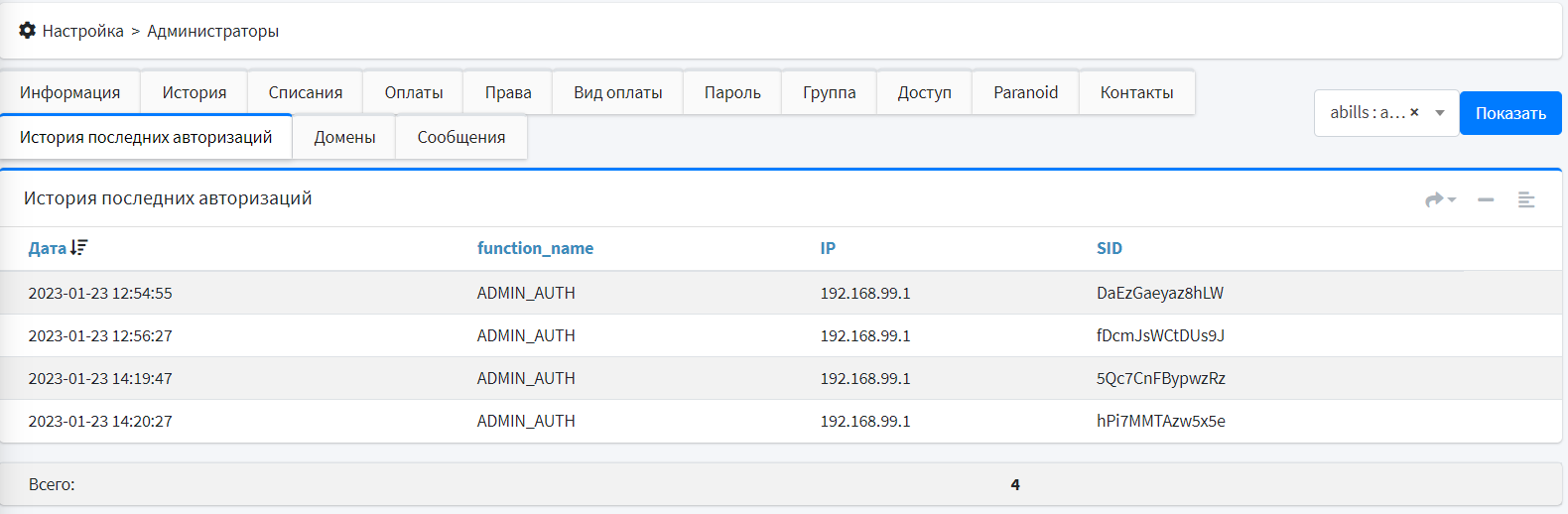Screen dimensions: 1568x514
Task: Collapse the panel using the minus icon
Action: (1485, 199)
